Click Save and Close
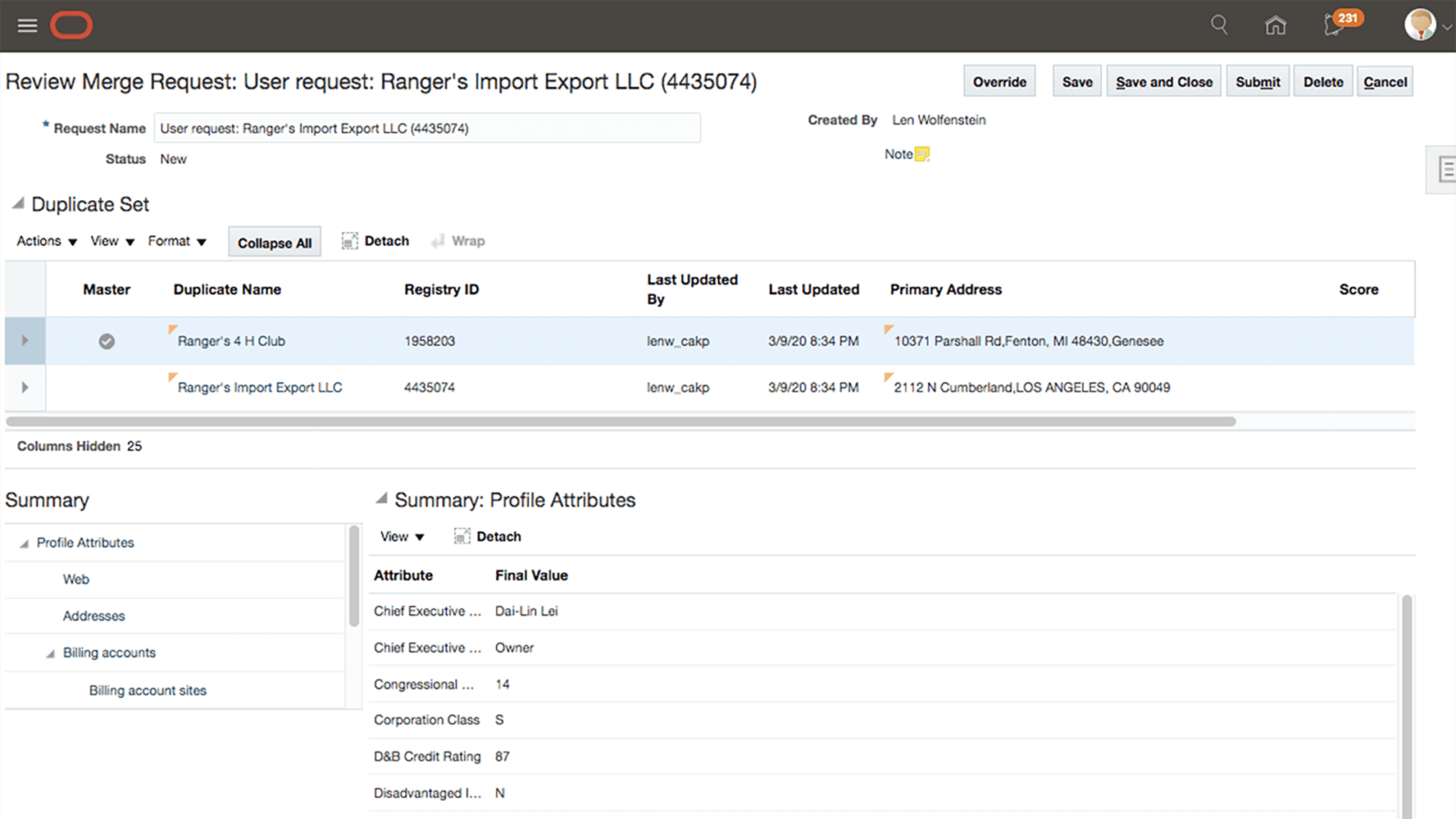 pyautogui.click(x=1164, y=82)
